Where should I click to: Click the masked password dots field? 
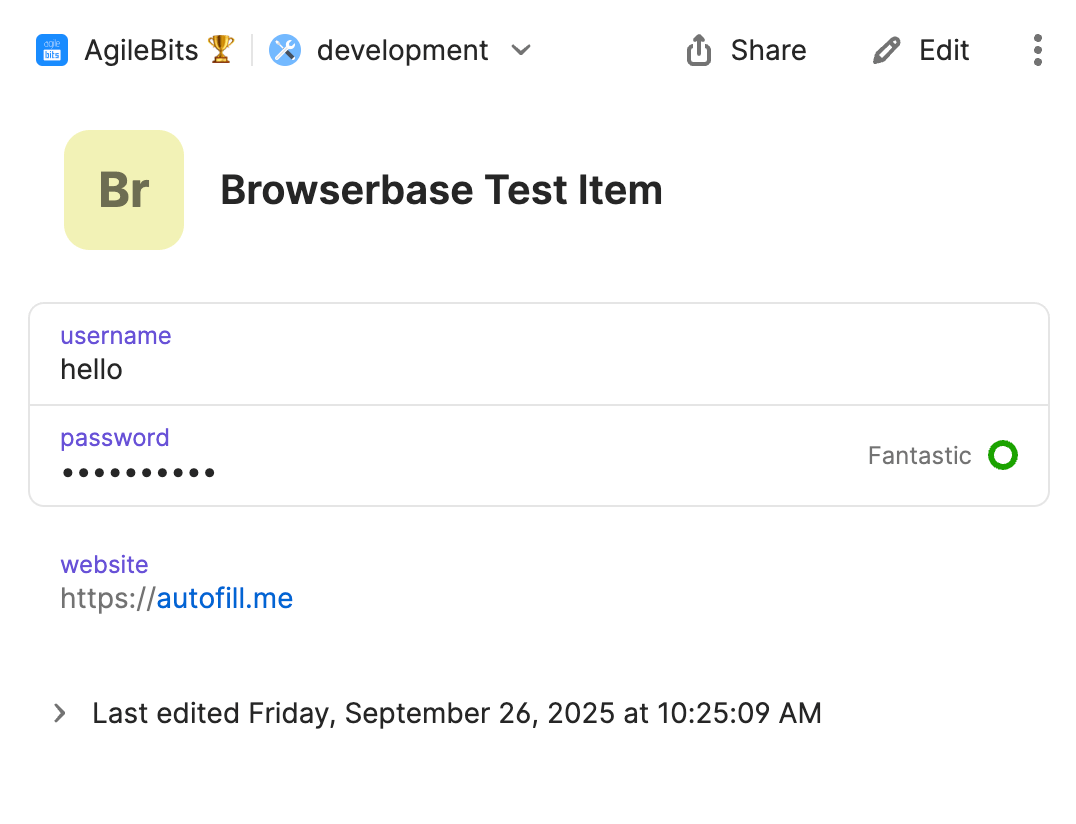click(x=139, y=472)
